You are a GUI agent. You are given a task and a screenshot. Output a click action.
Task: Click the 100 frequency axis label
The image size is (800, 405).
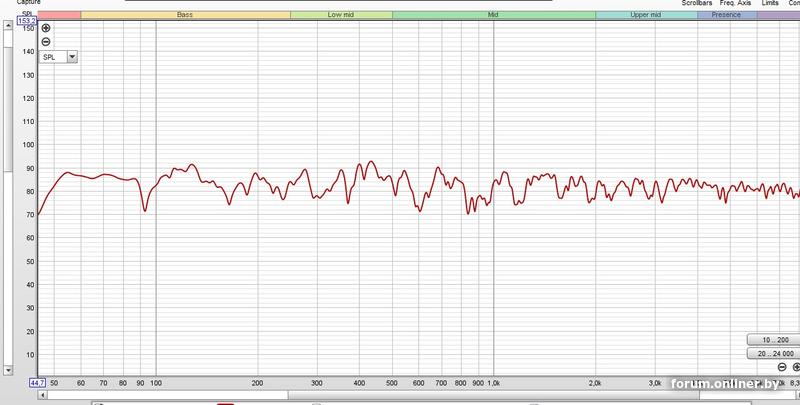coord(156,383)
